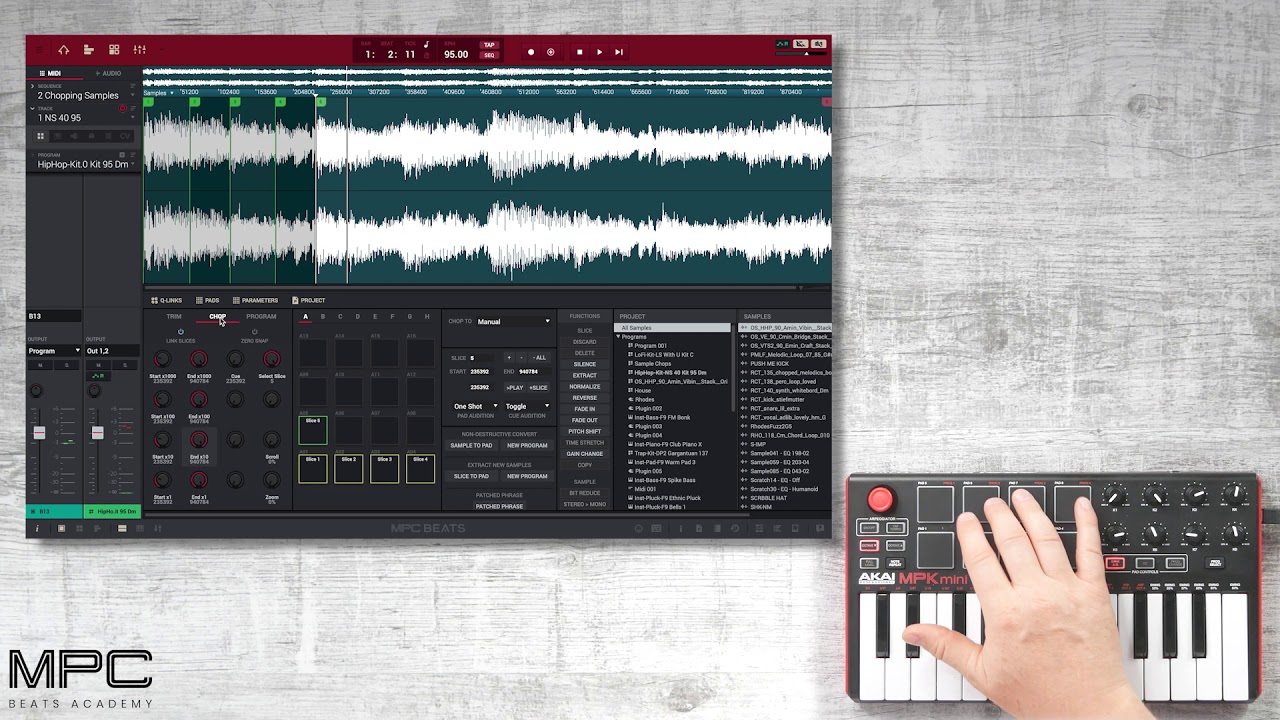Click the BPM value 95.00
The height and width of the screenshot is (720, 1280).
[x=456, y=54]
